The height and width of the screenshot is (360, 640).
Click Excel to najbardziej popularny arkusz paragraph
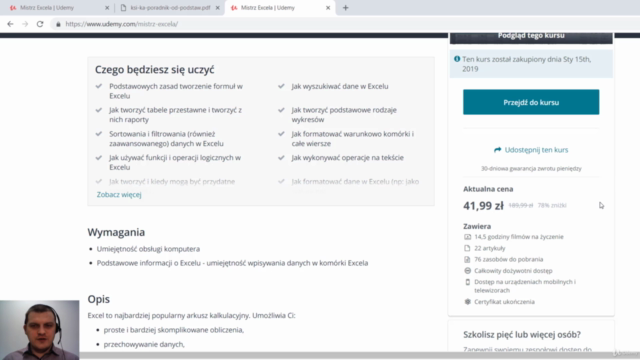pos(191,316)
